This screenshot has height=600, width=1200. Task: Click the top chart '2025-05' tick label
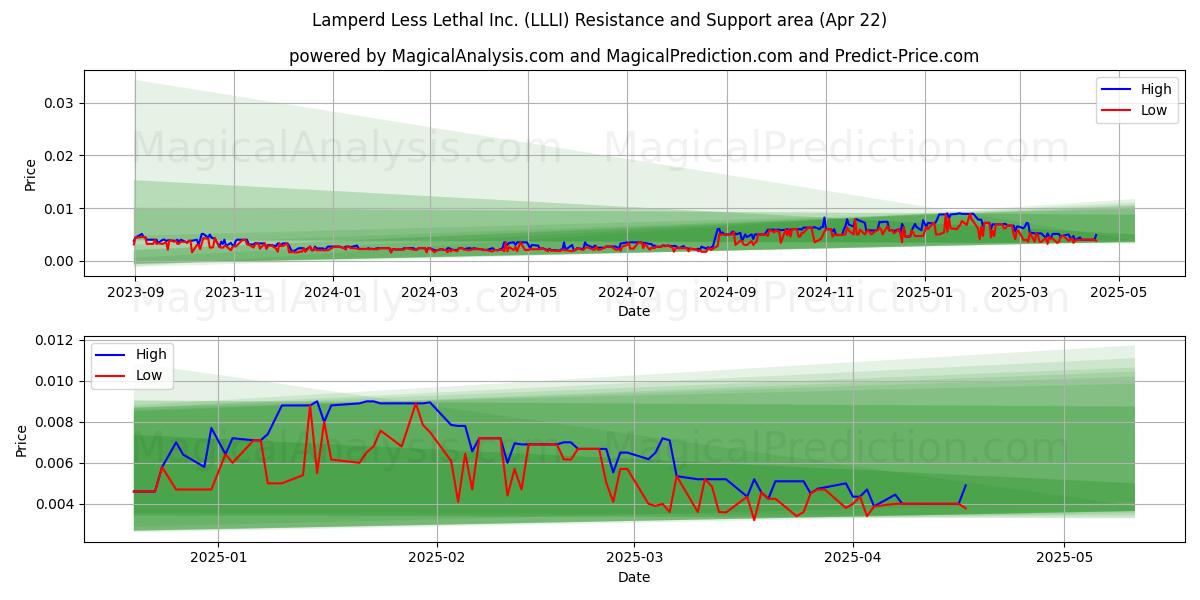1118,291
